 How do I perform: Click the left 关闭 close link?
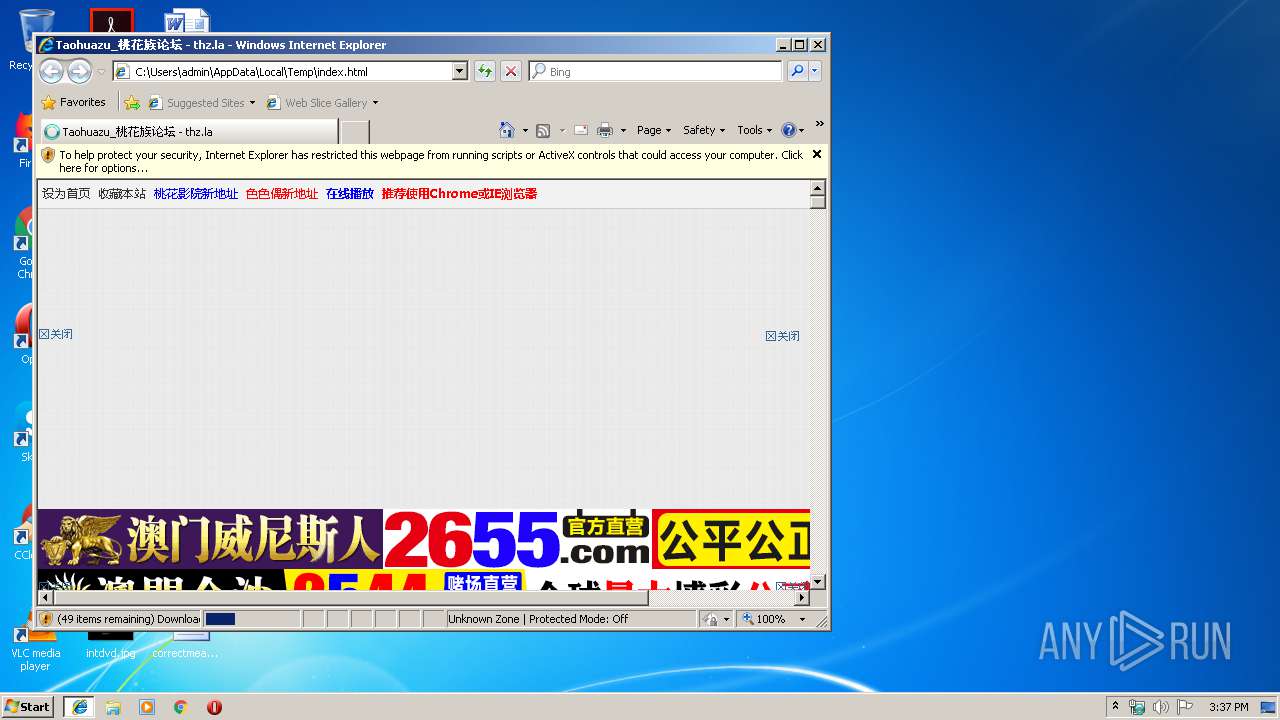click(56, 334)
